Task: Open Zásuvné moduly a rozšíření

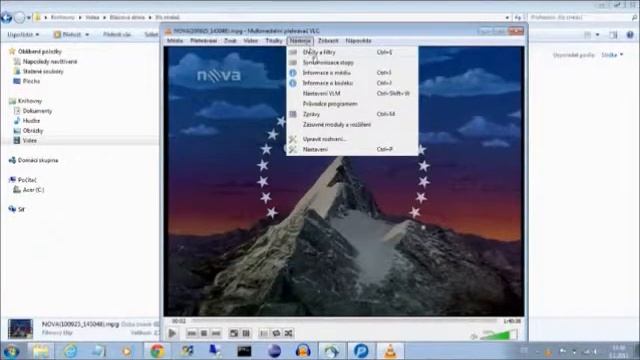Action: coord(352,124)
